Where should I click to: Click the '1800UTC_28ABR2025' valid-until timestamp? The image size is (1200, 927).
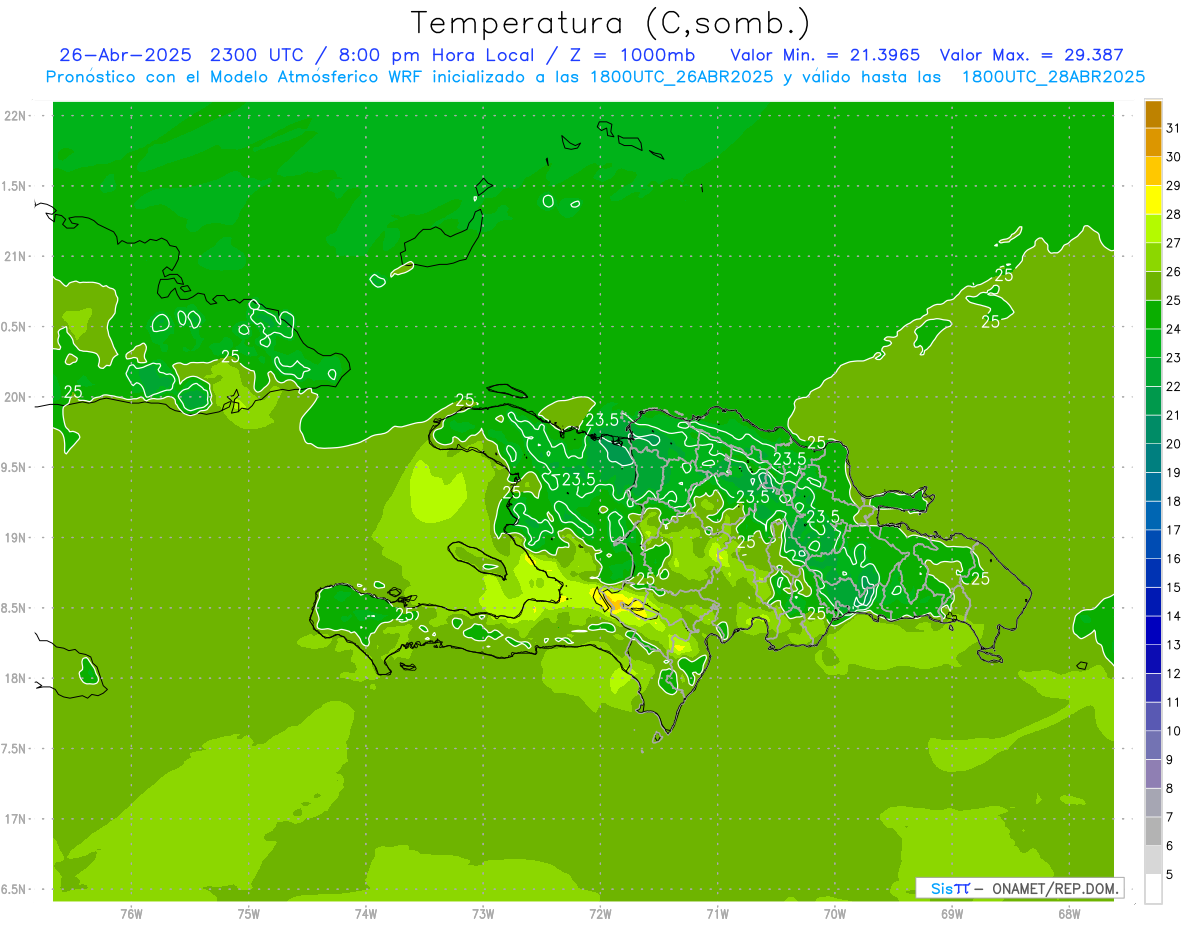coord(1053,77)
